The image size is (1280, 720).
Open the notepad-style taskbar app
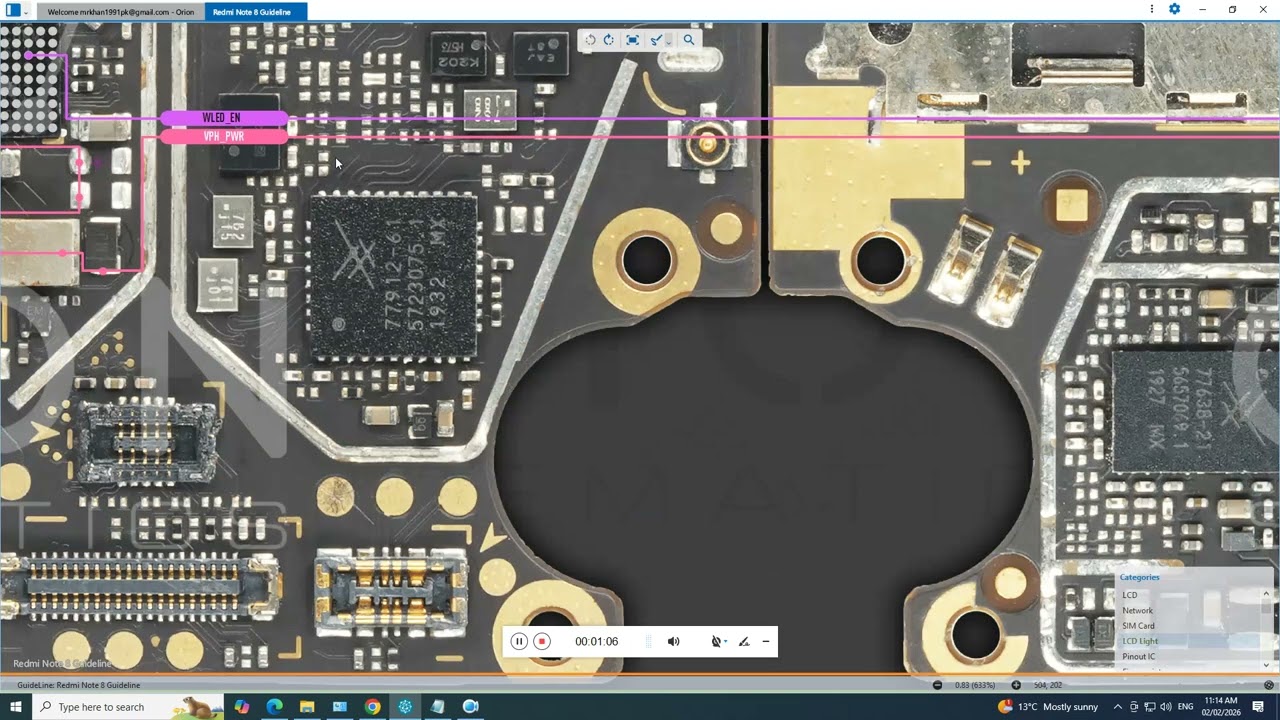pyautogui.click(x=438, y=707)
